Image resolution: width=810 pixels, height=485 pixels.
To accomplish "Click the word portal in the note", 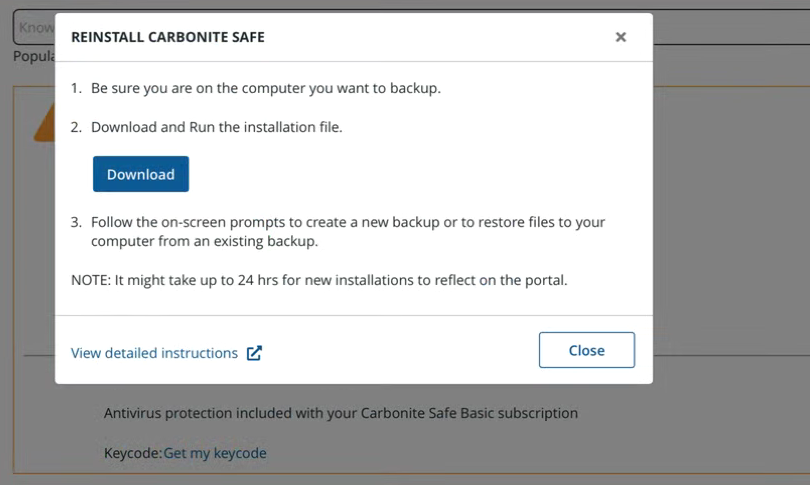I will (x=545, y=280).
